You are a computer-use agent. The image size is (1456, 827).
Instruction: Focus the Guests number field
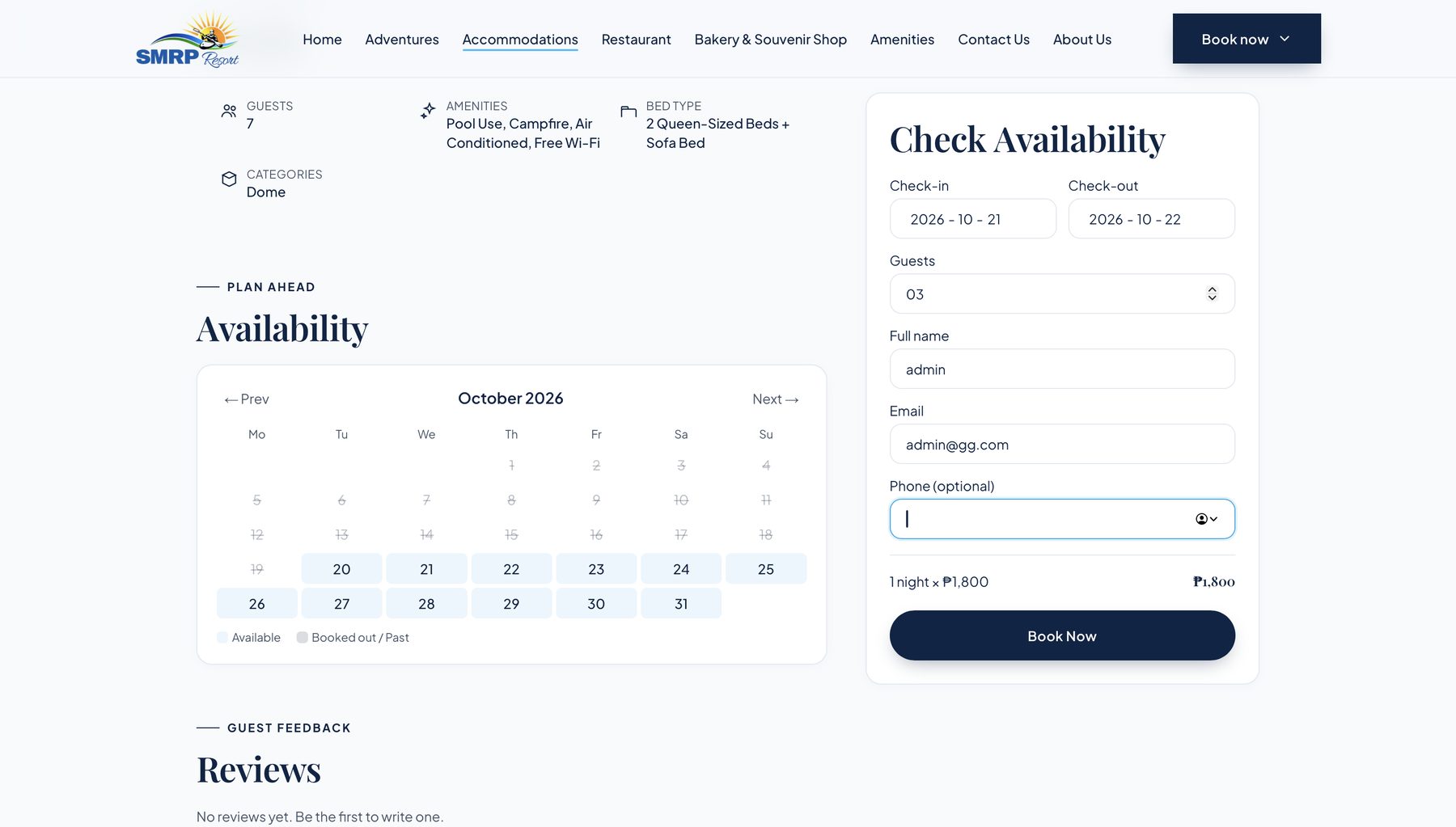(1062, 294)
